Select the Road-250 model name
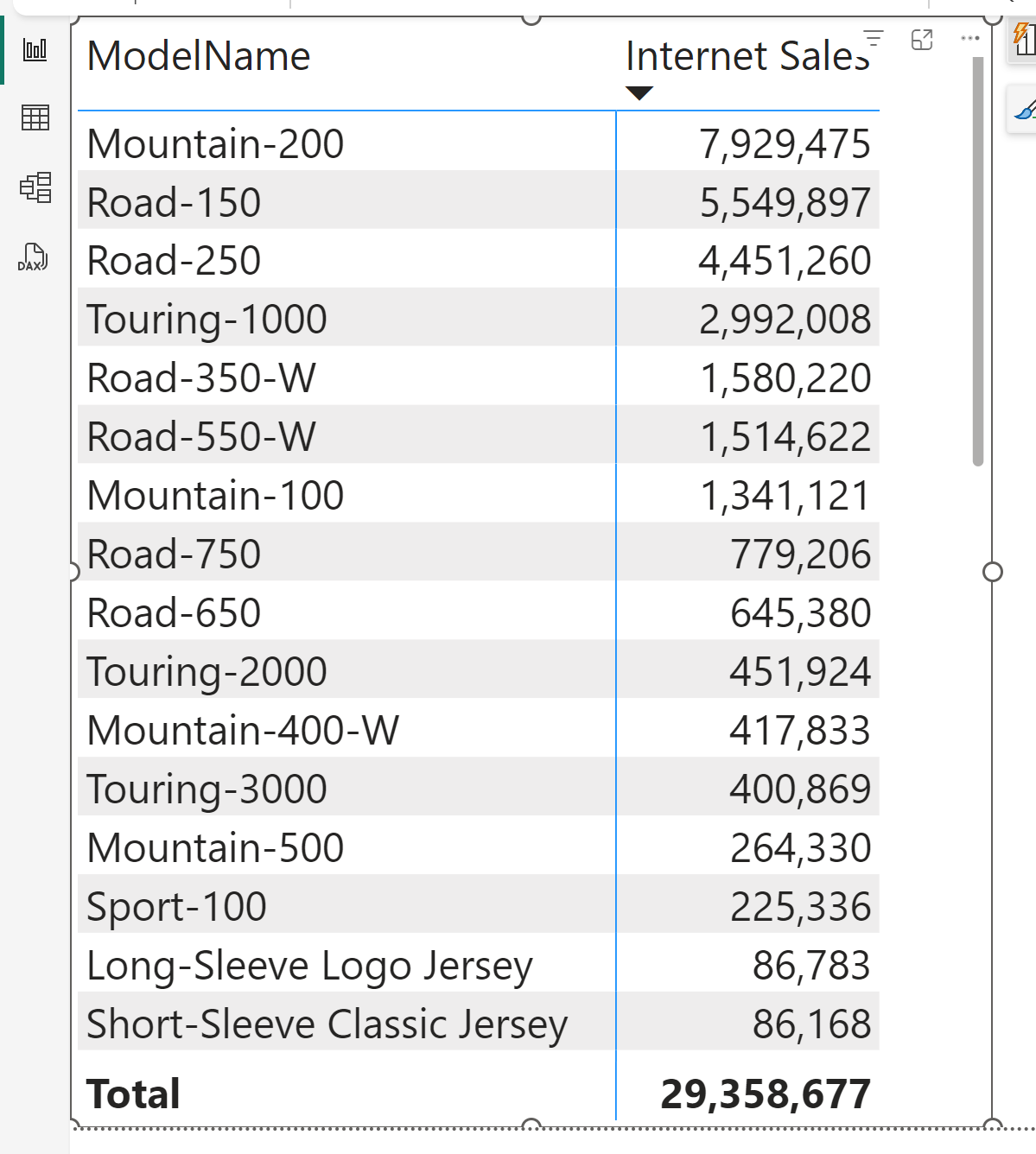 point(175,262)
